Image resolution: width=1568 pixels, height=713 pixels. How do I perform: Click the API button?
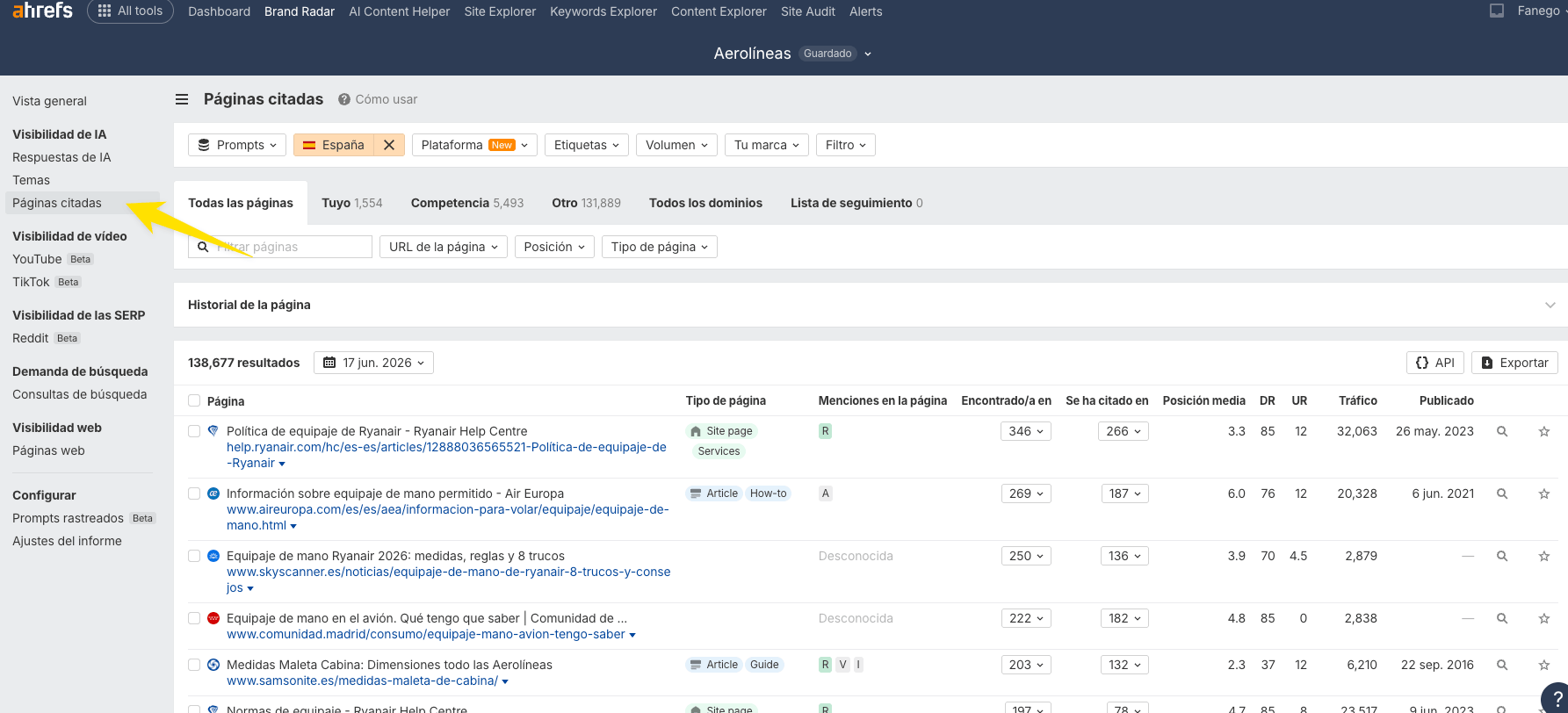pyautogui.click(x=1435, y=363)
